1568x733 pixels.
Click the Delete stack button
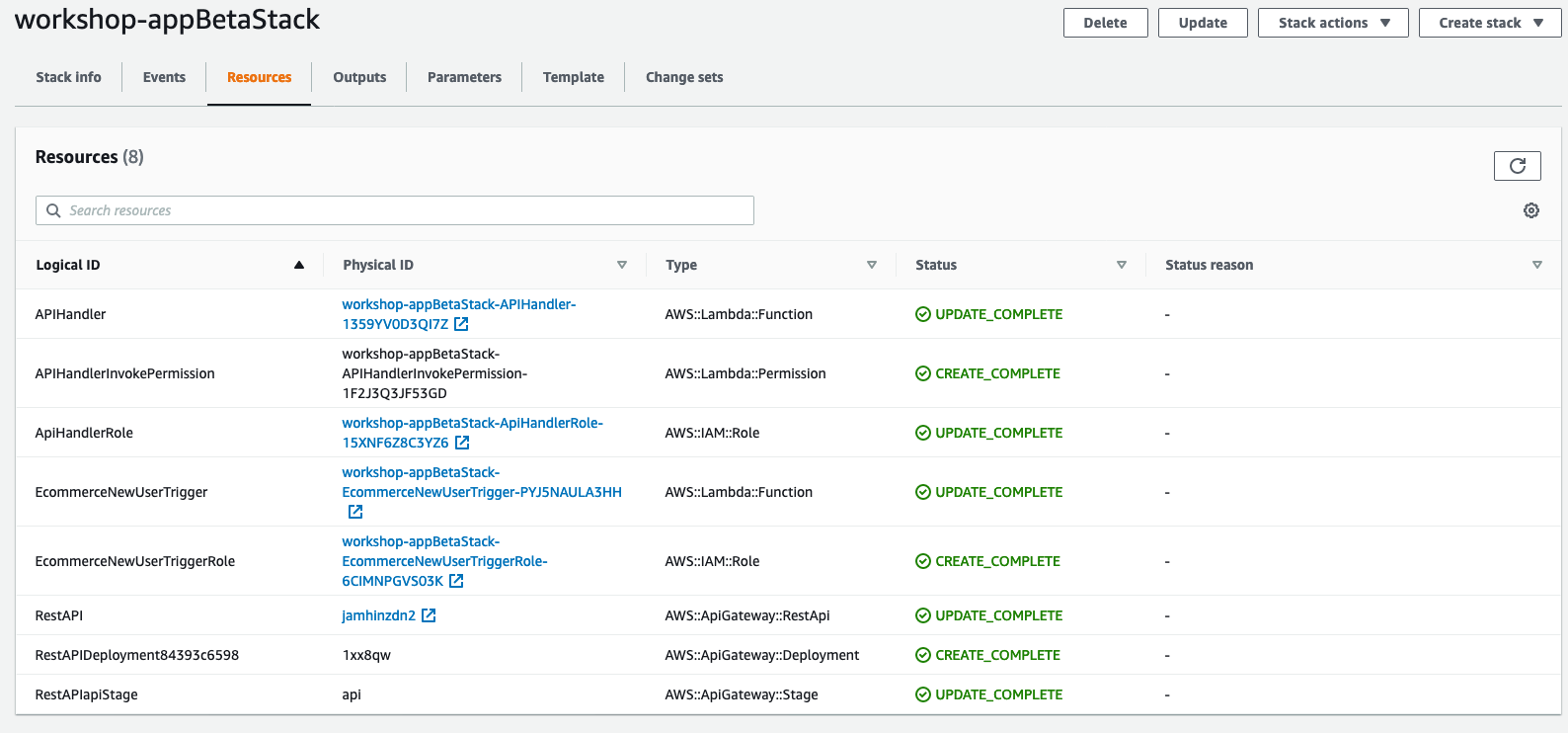tap(1105, 23)
